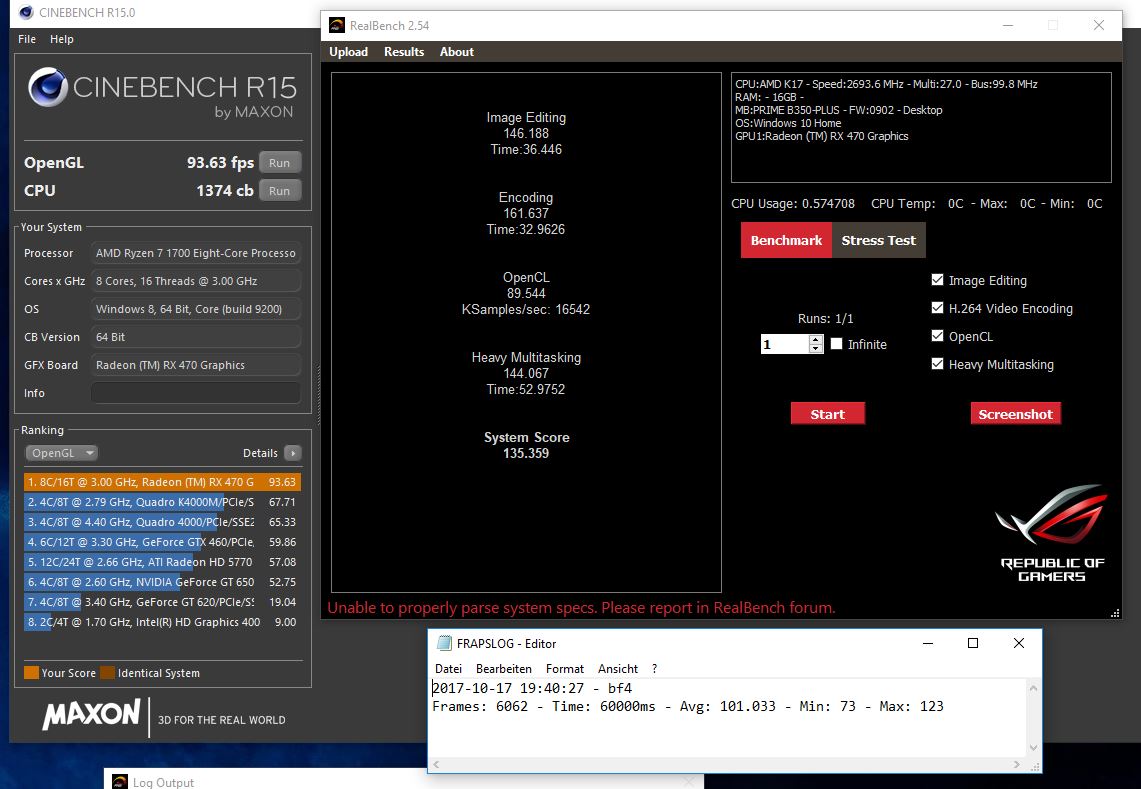Click the MAXON logo at bottom

(x=91, y=714)
